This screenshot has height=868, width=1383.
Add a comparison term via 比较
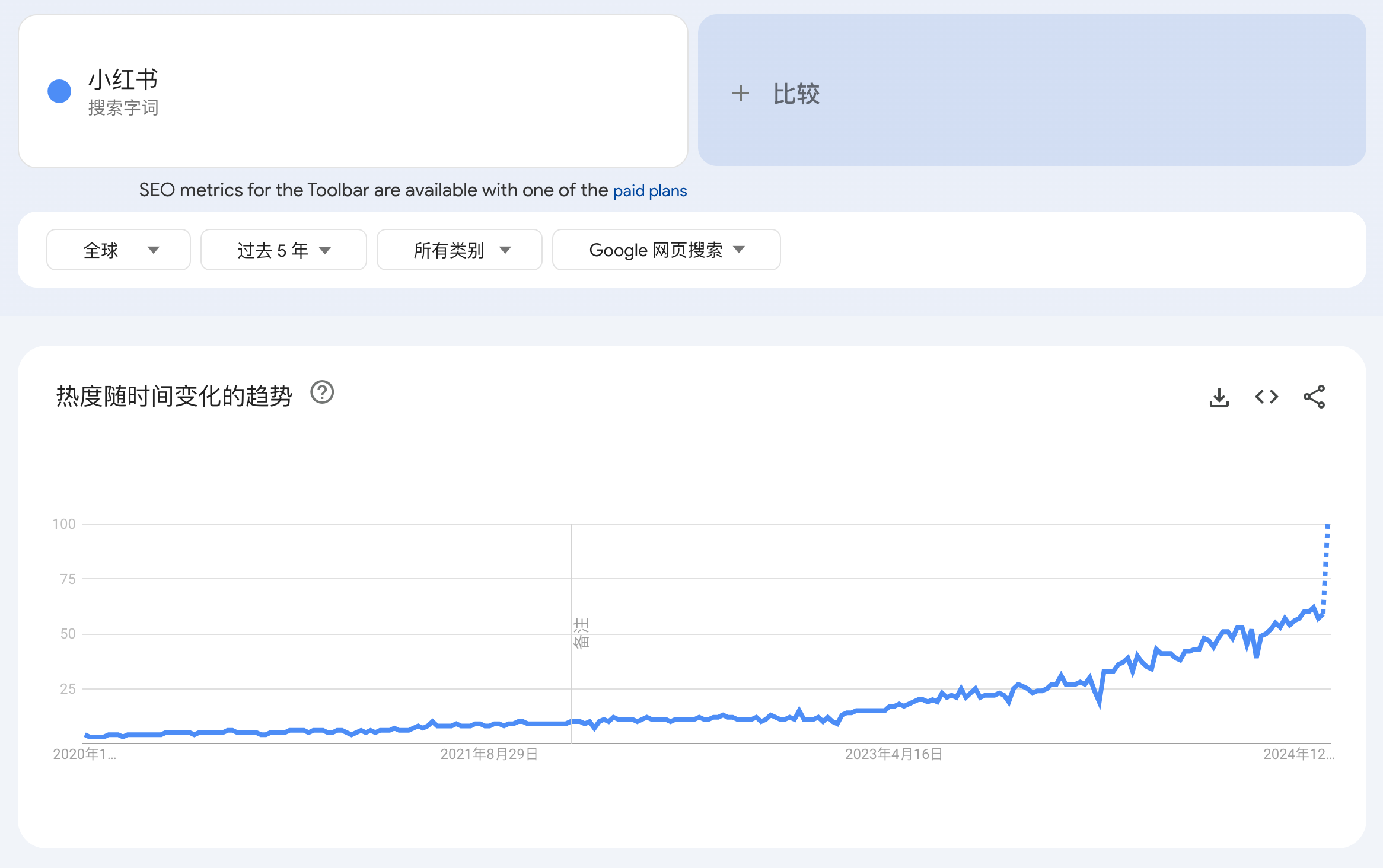tap(1032, 91)
